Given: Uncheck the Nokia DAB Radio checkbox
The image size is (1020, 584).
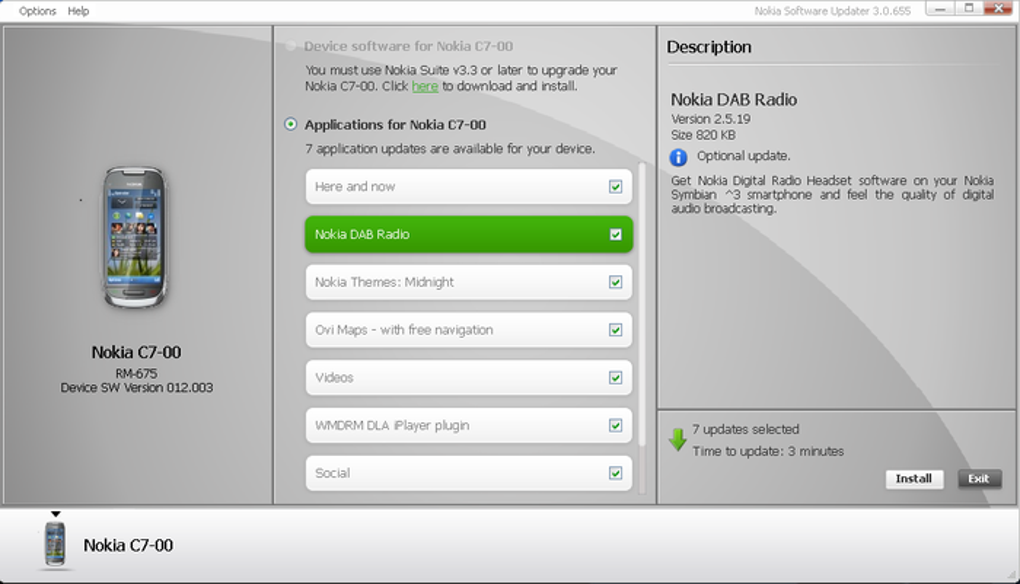Looking at the screenshot, I should tap(615, 234).
